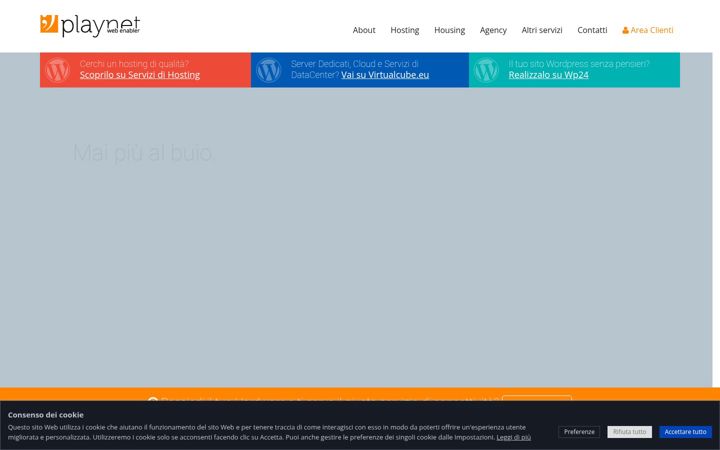
Task: Click the 'Mai più al buio.' slide heading
Action: [143, 152]
